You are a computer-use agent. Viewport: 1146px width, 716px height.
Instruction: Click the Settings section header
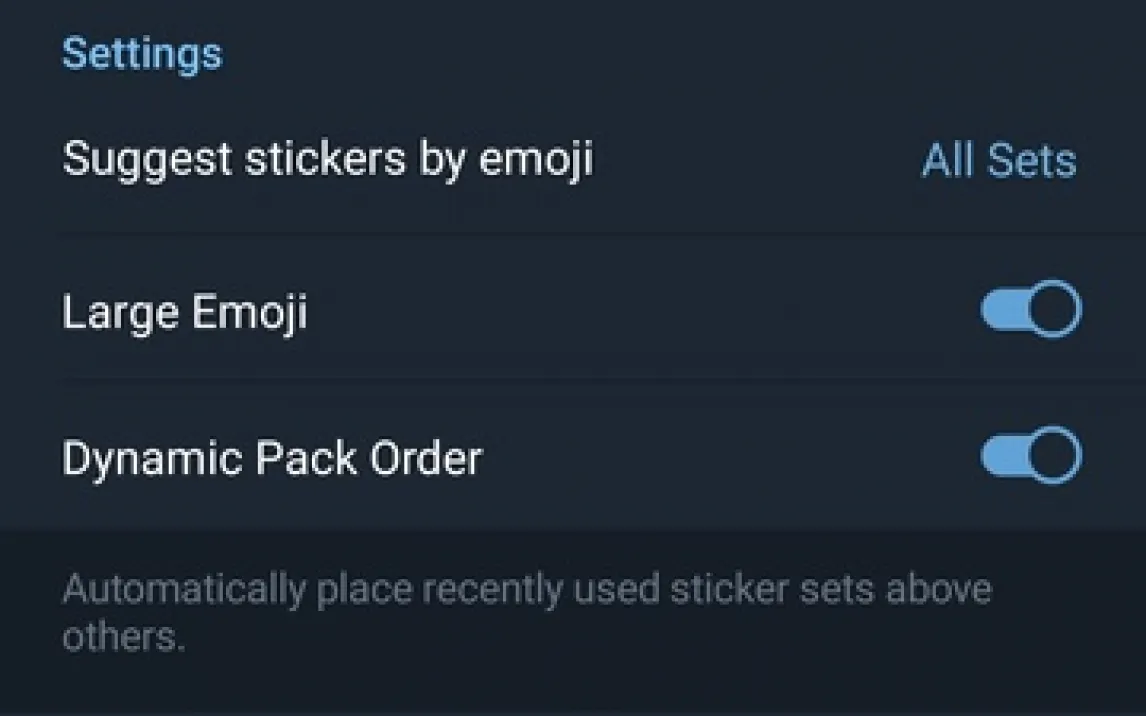(142, 53)
